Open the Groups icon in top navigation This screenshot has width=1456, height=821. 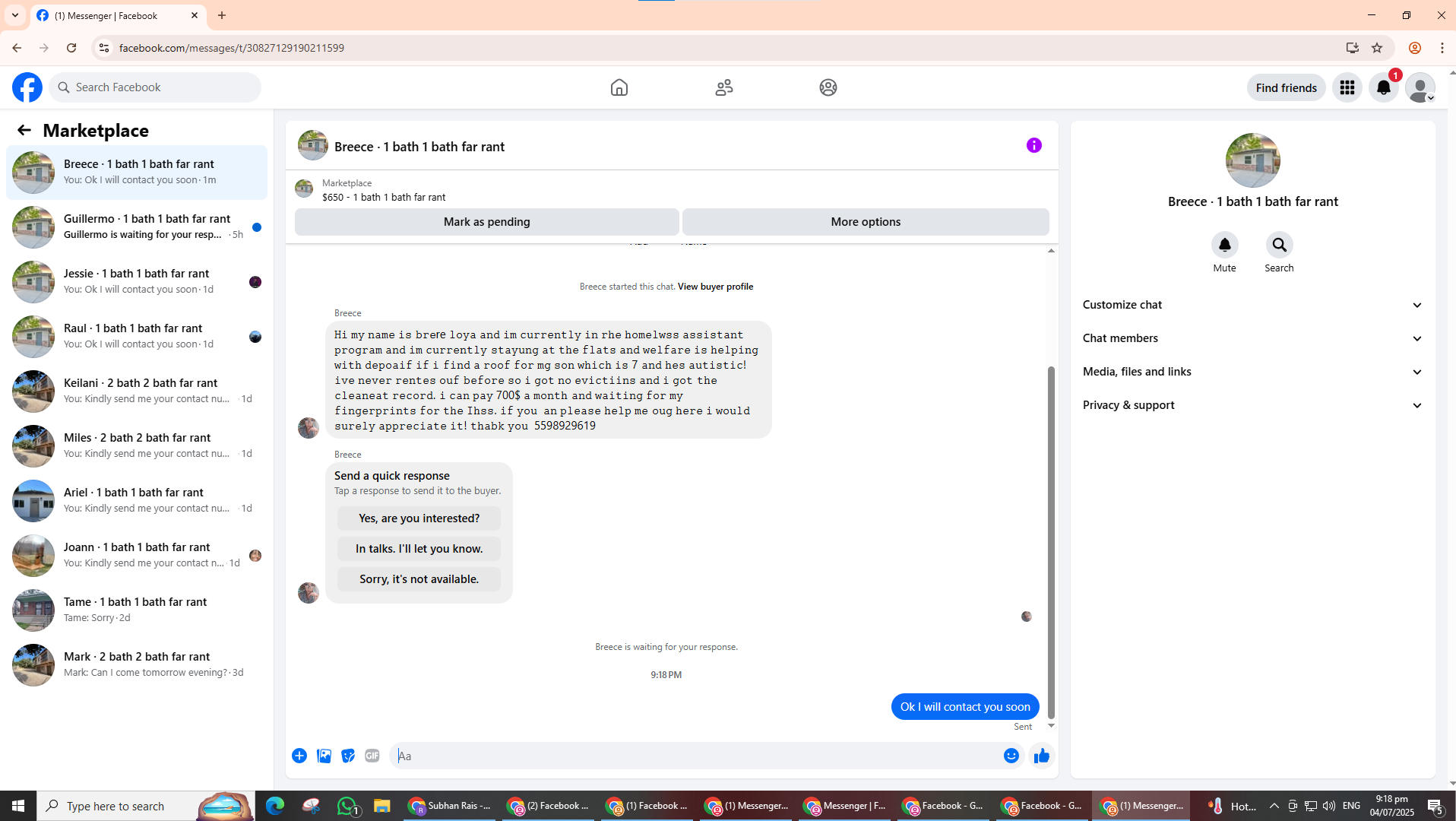coord(828,87)
